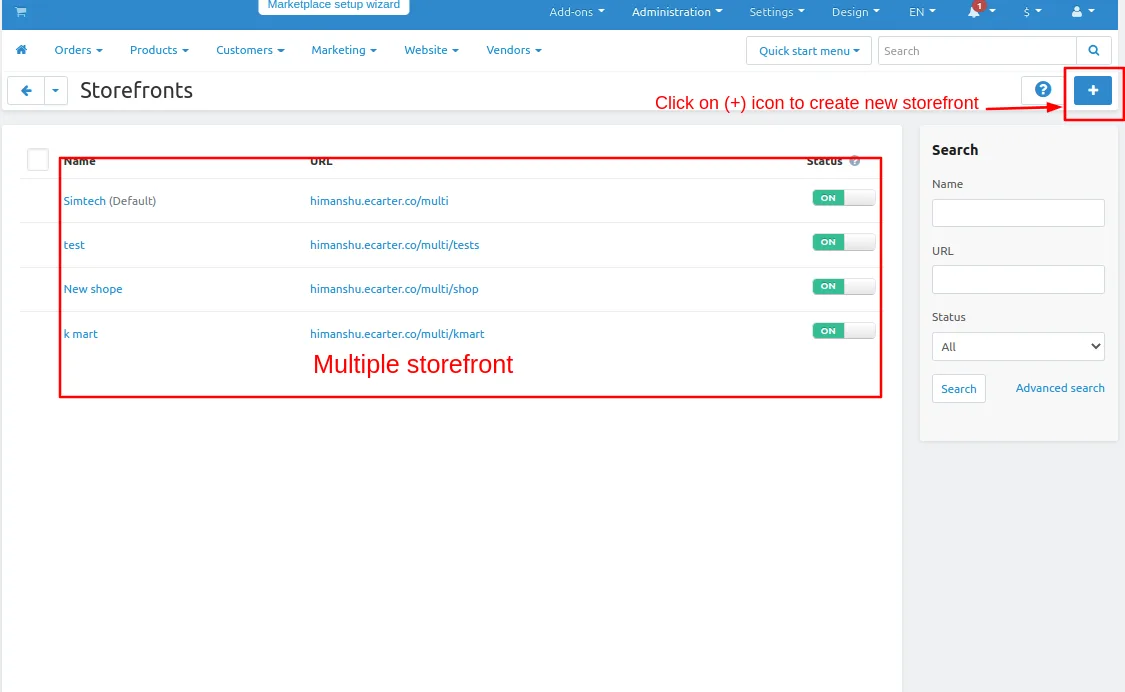Toggle the test storefront status switch
Image resolution: width=1125 pixels, height=692 pixels.
click(844, 242)
